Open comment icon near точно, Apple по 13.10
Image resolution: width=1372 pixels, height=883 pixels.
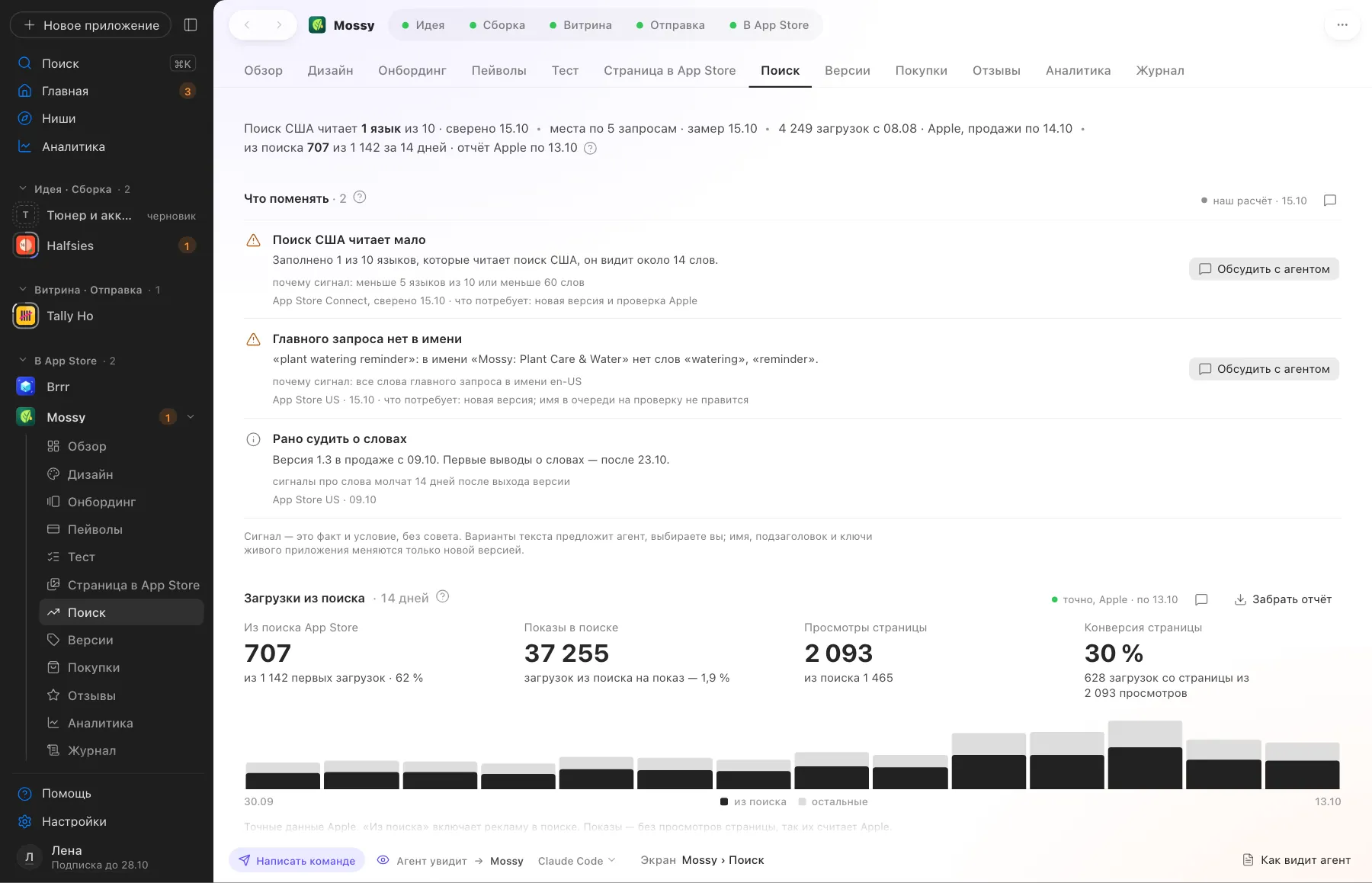pos(1201,599)
